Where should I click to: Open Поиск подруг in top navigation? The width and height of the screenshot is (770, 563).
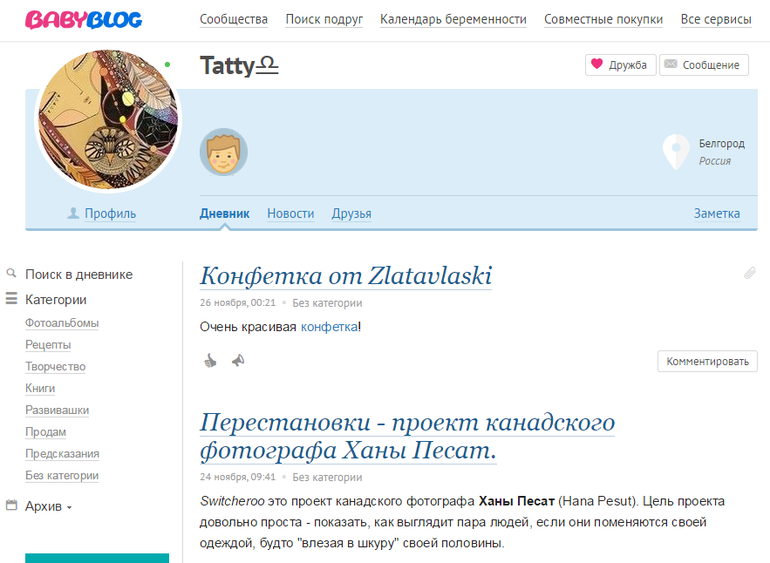point(324,20)
